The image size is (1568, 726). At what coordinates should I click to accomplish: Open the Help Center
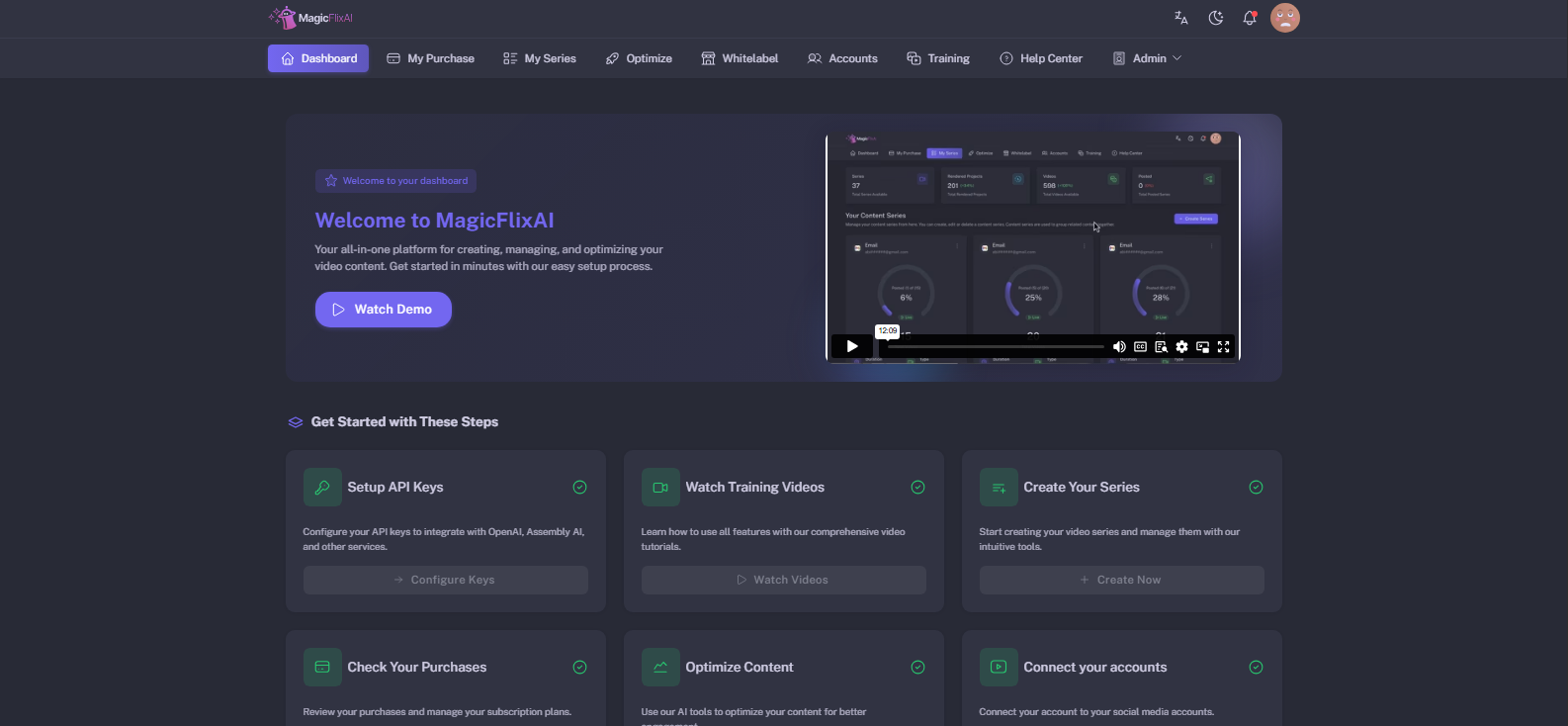(x=1041, y=58)
